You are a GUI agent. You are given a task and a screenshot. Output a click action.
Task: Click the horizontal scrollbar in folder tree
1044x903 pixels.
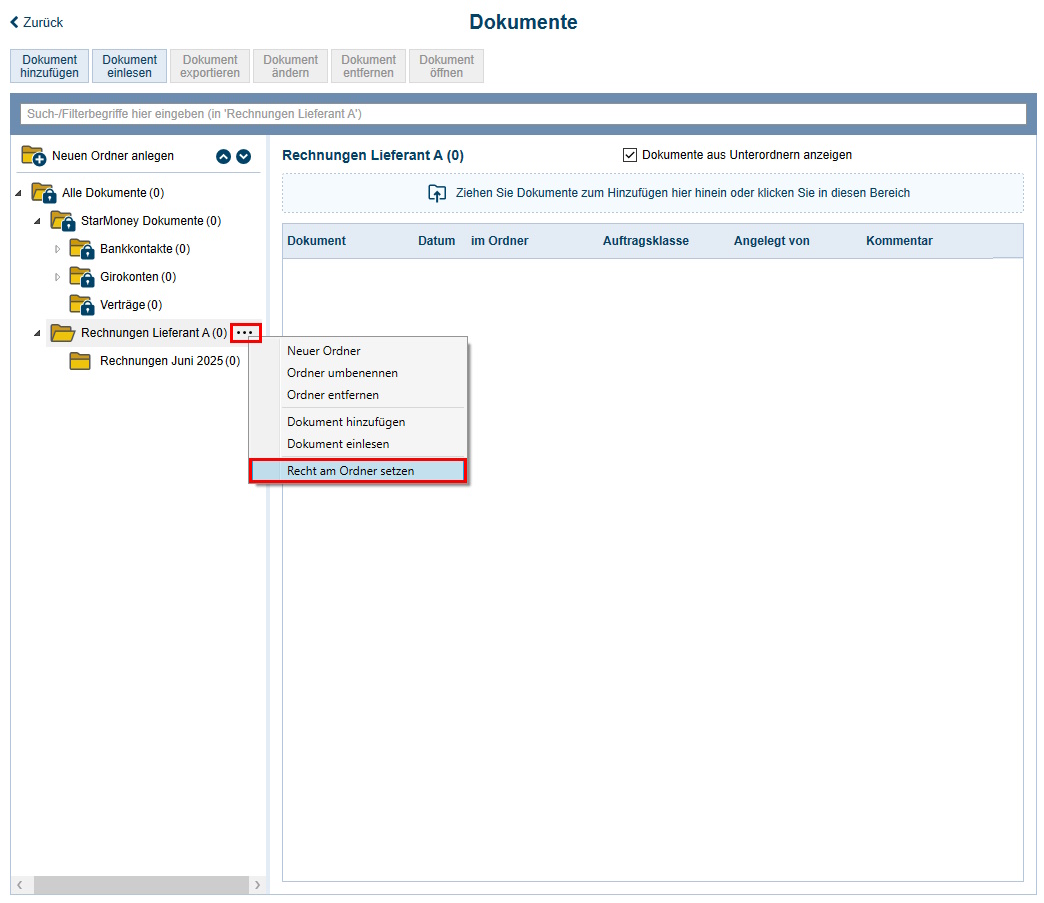click(x=140, y=885)
